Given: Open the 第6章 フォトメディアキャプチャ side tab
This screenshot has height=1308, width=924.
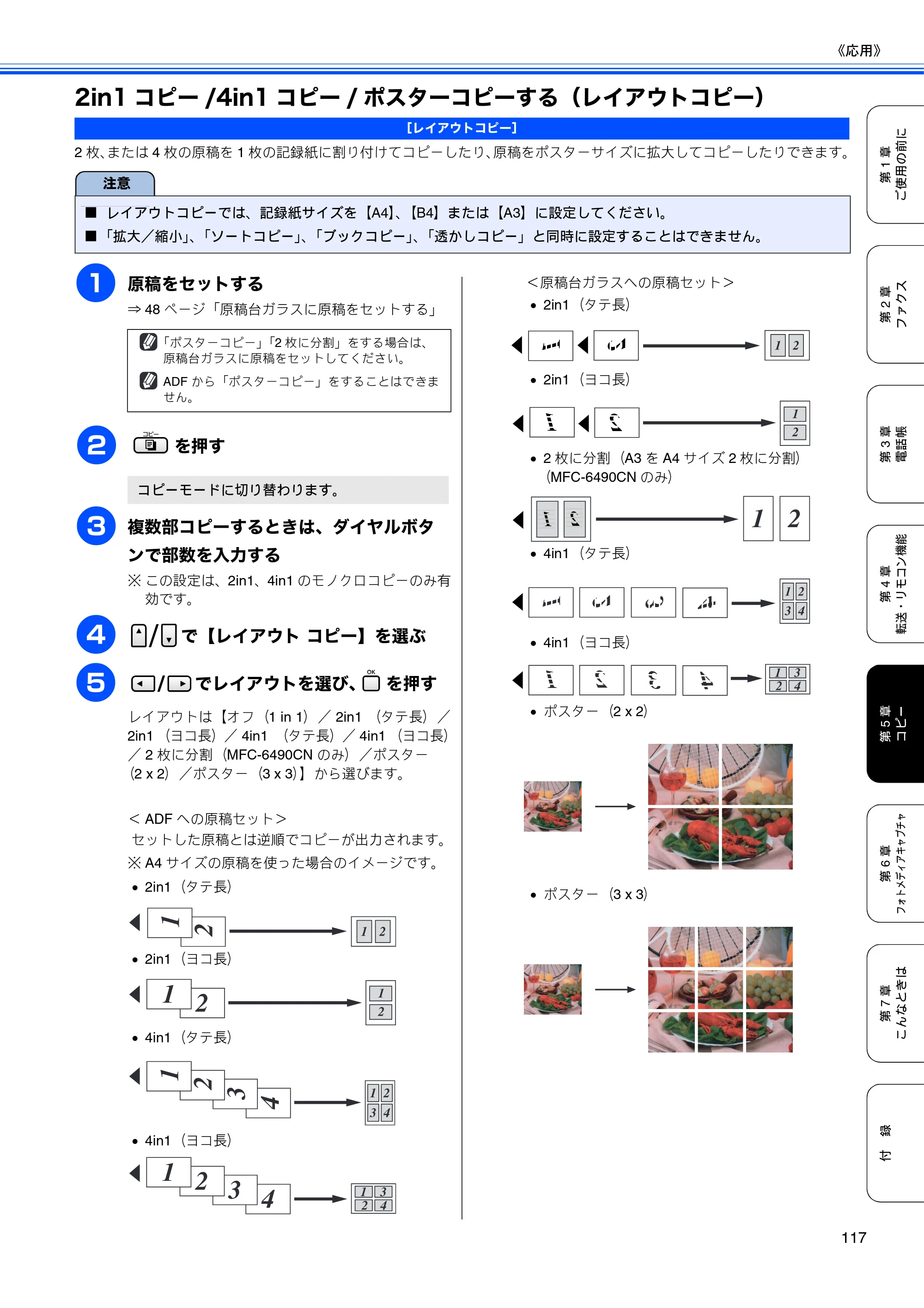Looking at the screenshot, I should point(895,864).
